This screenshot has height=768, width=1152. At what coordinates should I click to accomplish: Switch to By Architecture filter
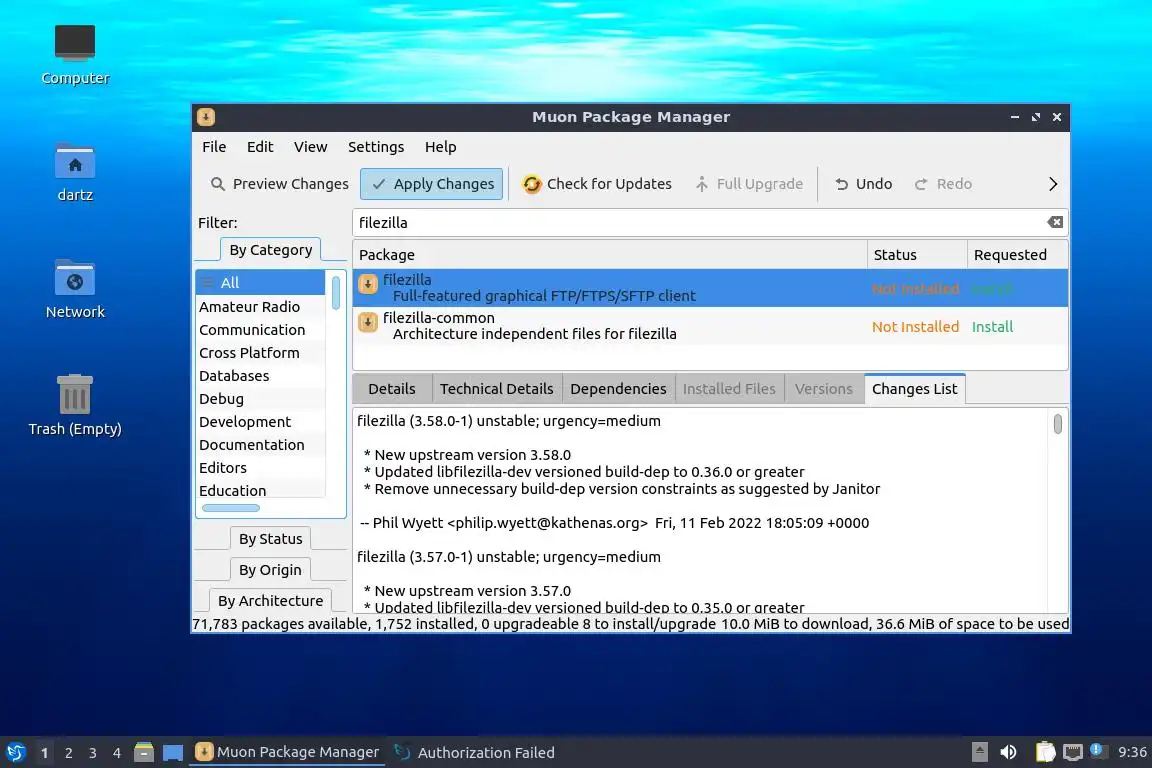click(x=270, y=600)
